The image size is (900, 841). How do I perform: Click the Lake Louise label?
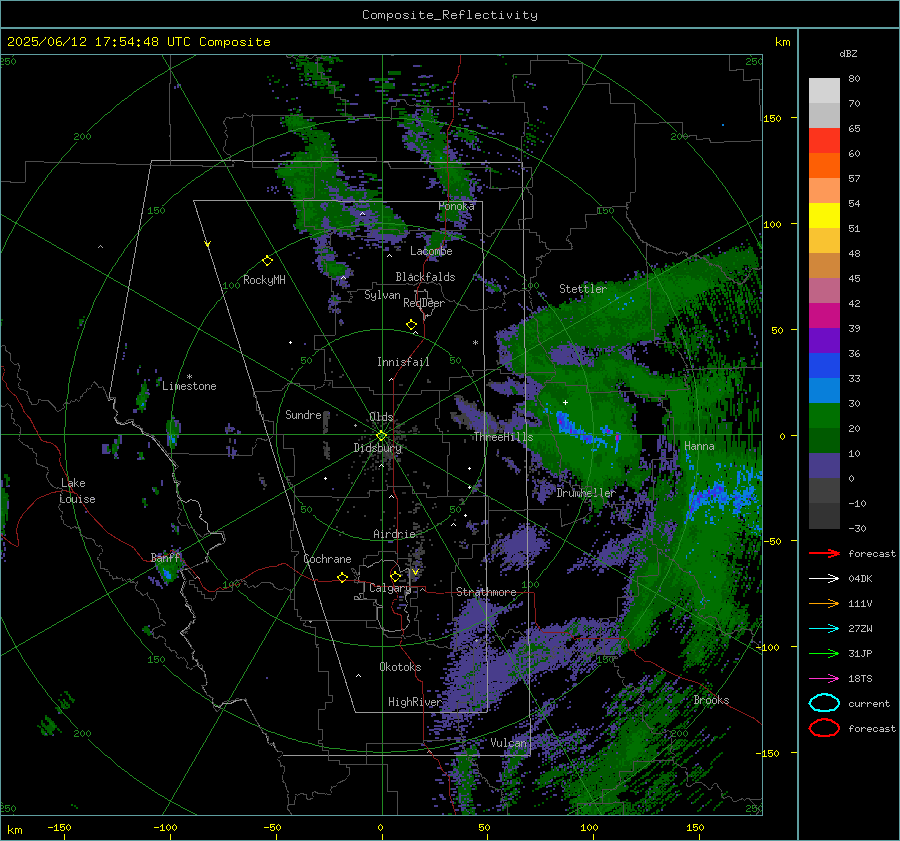pos(77,491)
